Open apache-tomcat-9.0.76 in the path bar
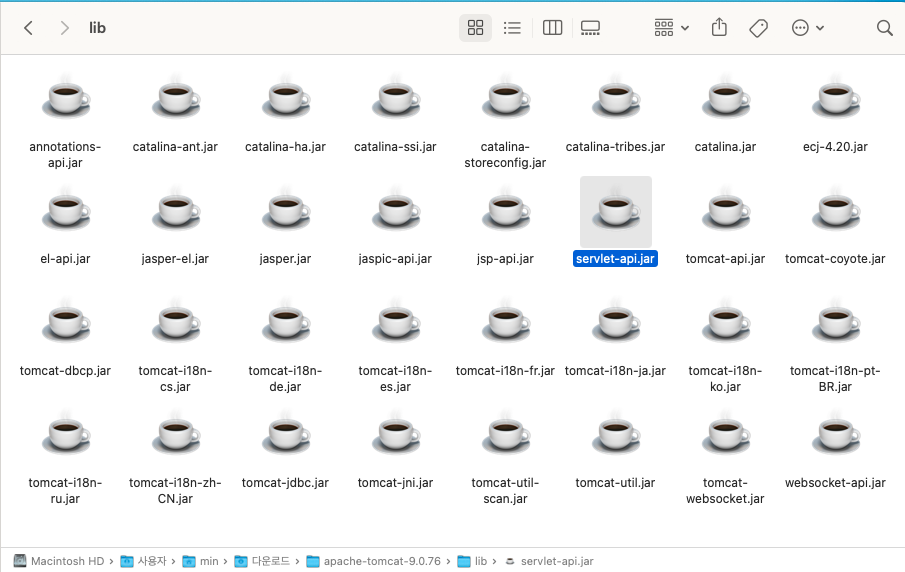905x572 pixels. 373,561
